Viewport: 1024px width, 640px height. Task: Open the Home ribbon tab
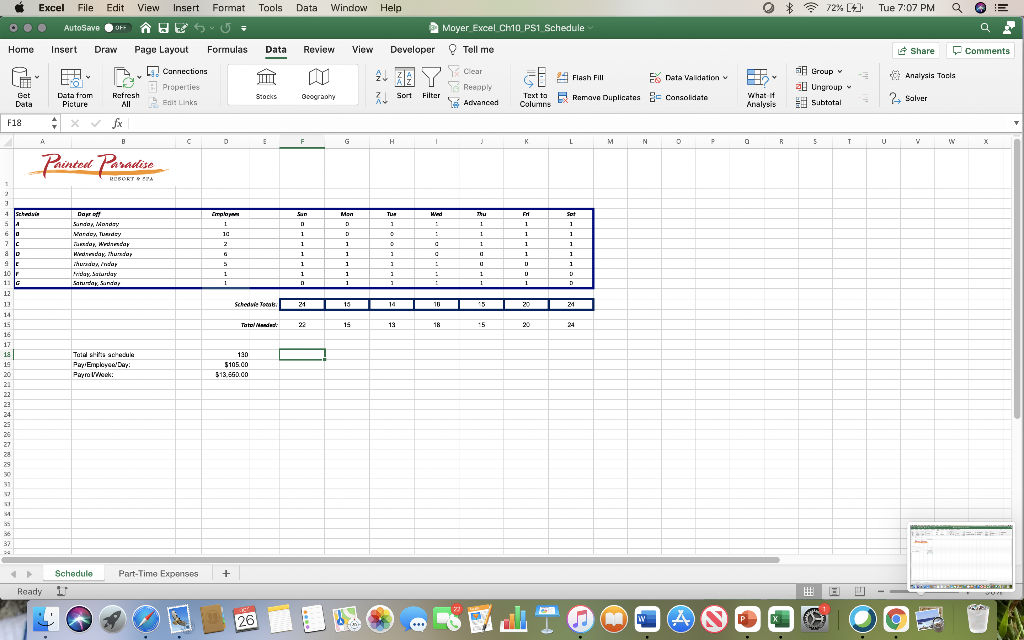click(21, 50)
